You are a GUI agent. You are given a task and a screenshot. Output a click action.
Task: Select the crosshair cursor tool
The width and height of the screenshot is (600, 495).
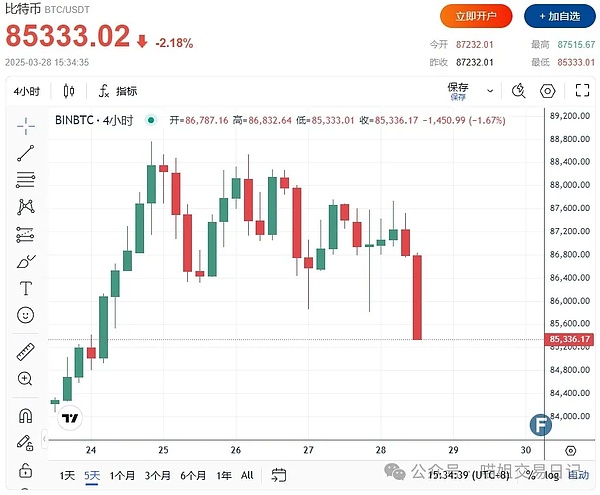pos(26,126)
